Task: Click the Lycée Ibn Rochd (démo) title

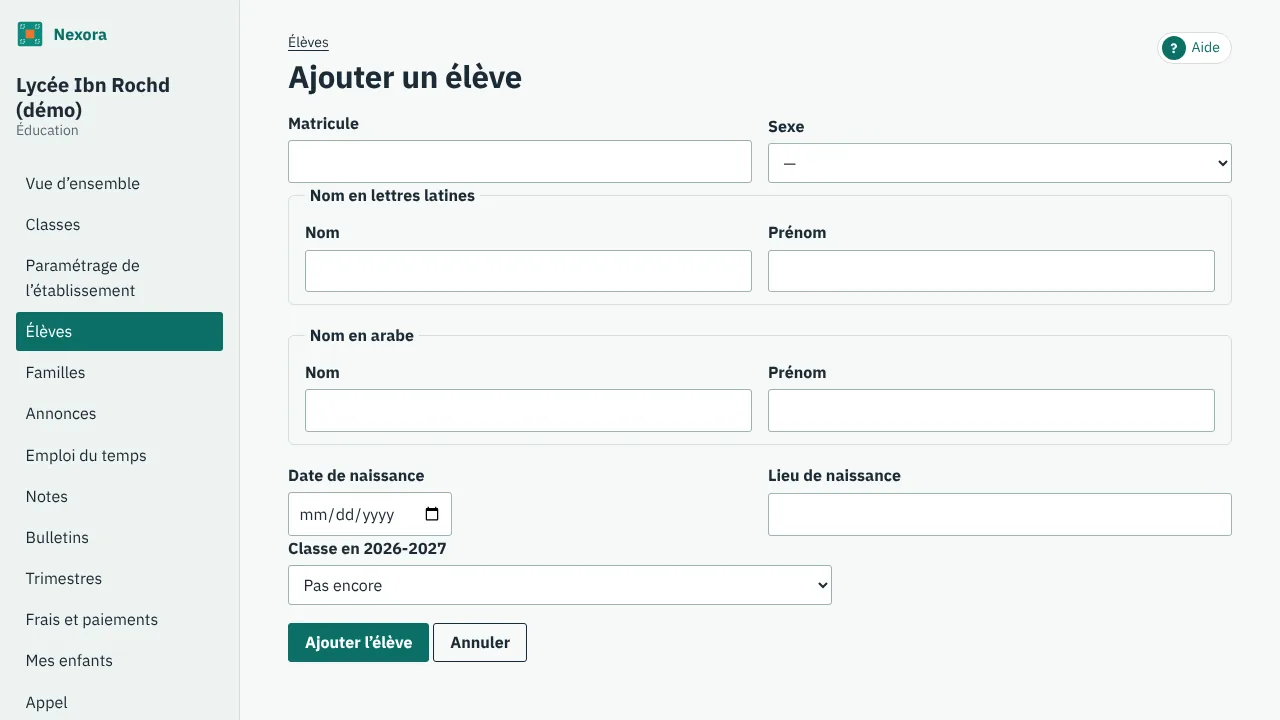Action: pos(93,97)
